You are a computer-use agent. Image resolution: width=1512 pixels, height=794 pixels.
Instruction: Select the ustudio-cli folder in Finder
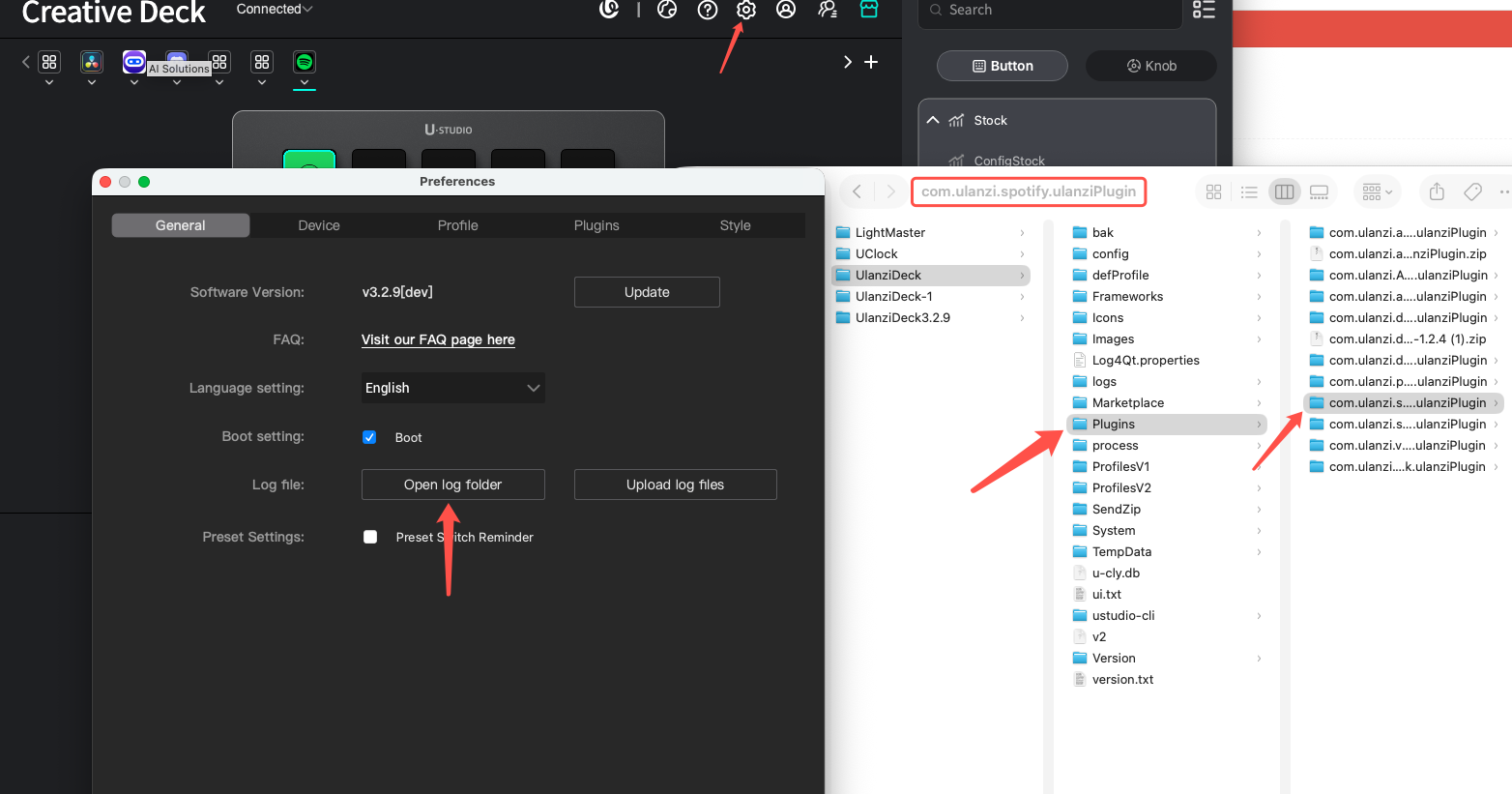point(1167,615)
